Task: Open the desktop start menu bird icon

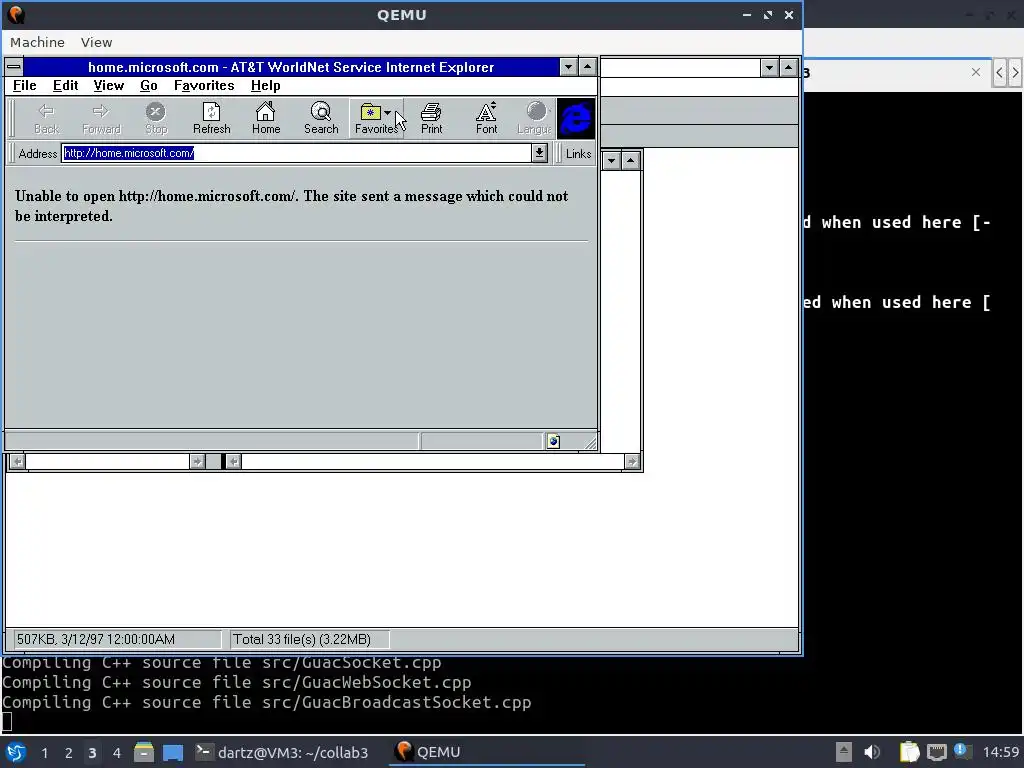Action: pyautogui.click(x=16, y=752)
